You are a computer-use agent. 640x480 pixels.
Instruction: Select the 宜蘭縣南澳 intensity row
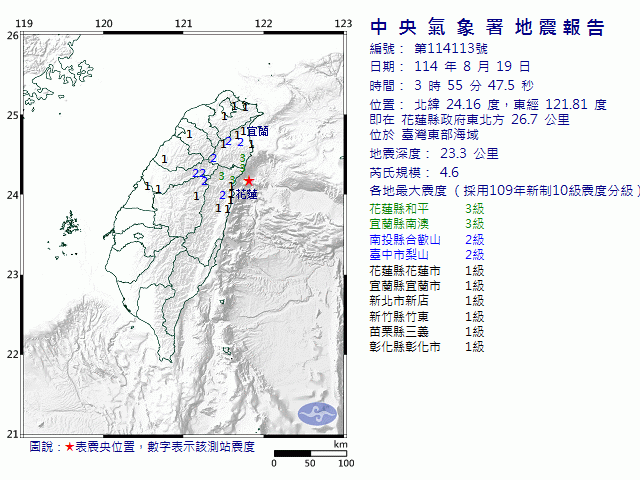point(426,224)
